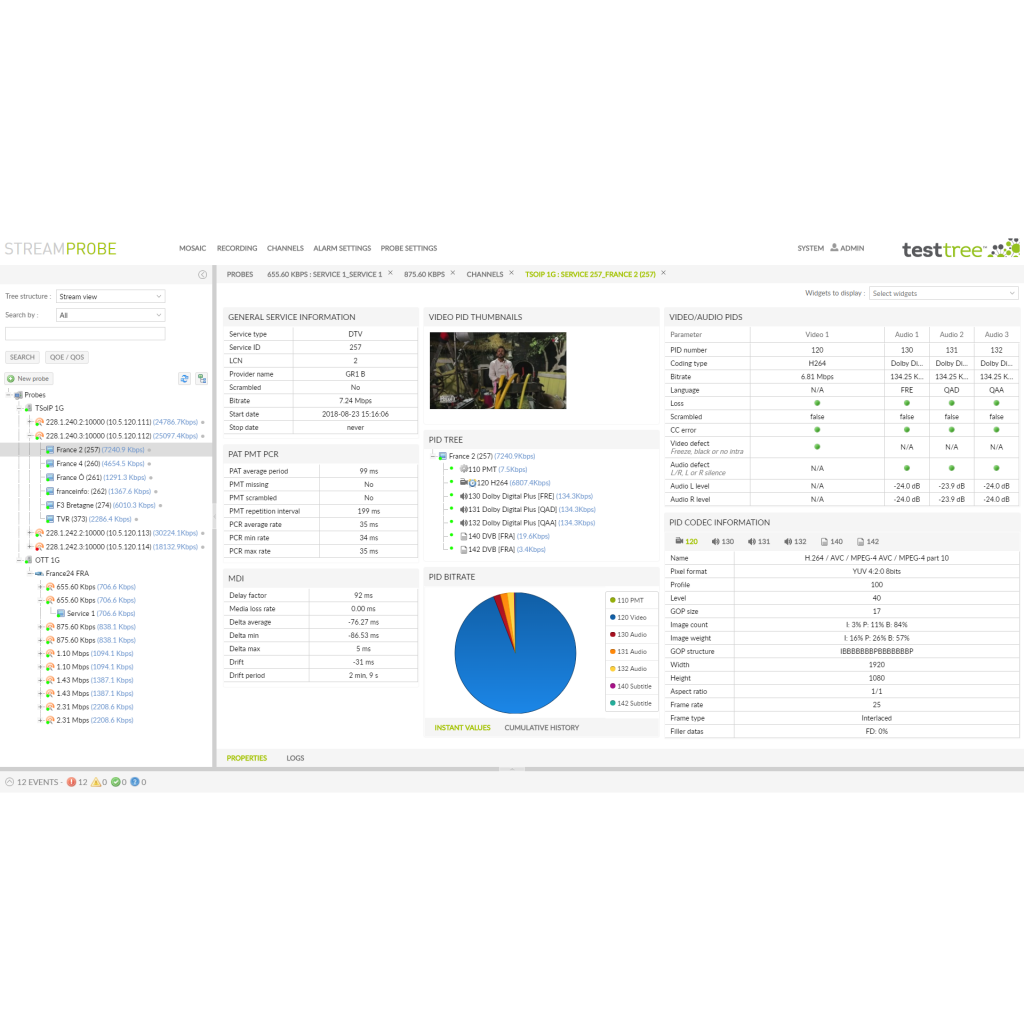Viewport: 1024px width, 1024px height.
Task: Click the collapse-all tree icon beside refresh
Action: (202, 379)
